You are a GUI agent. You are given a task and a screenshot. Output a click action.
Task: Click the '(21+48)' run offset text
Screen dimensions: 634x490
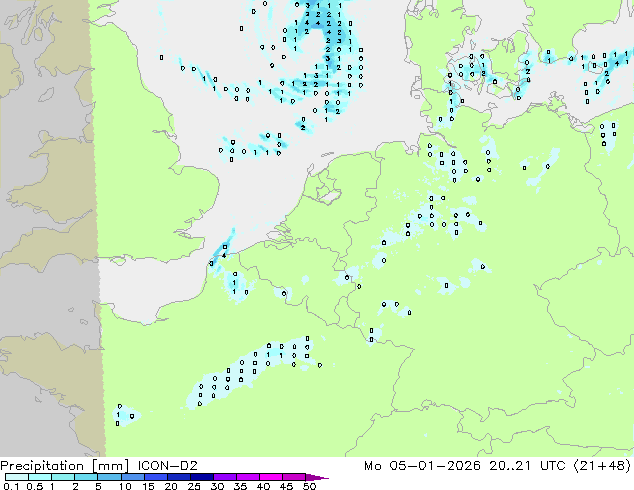click(602, 466)
